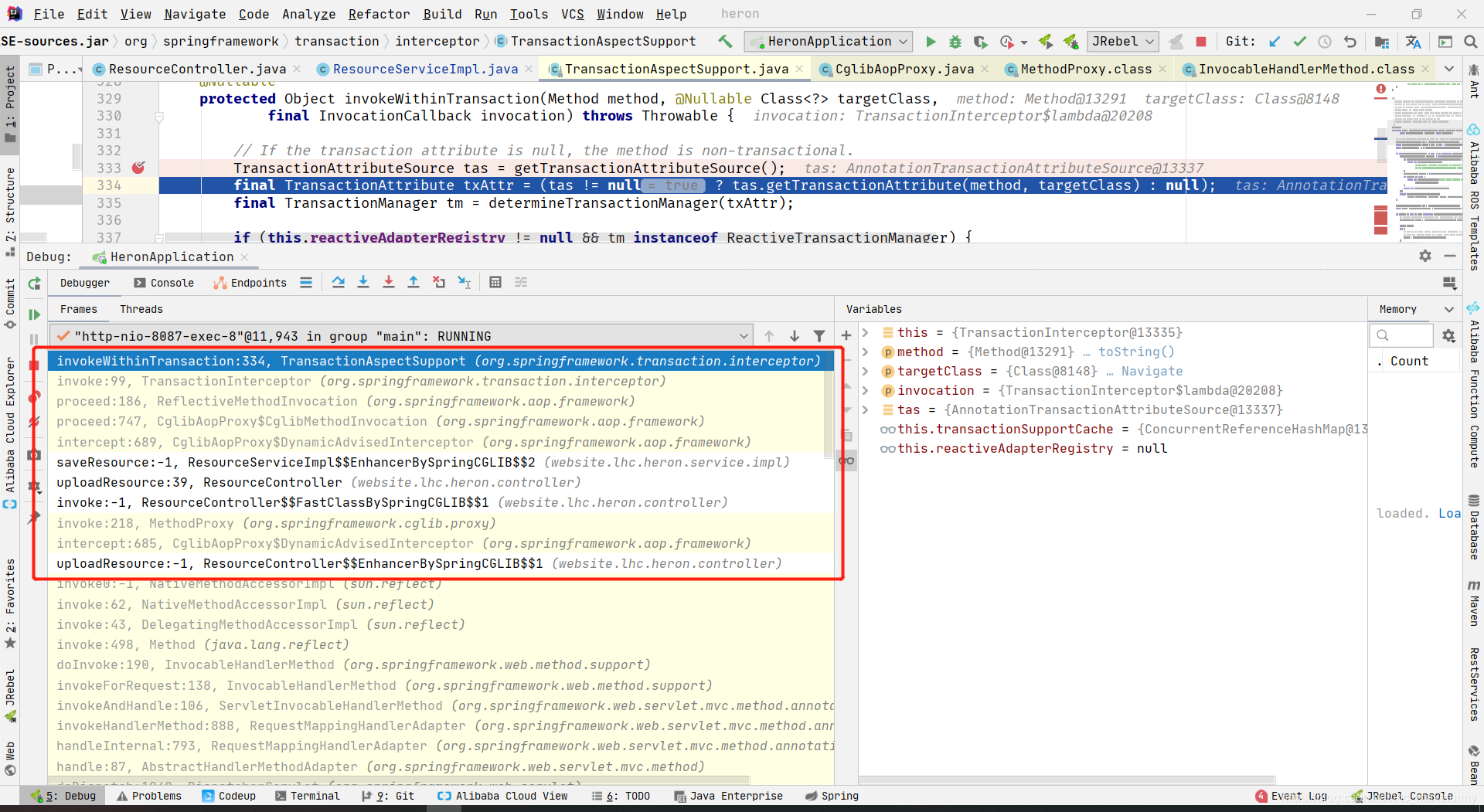The image size is (1484, 812).
Task: Select next frame with the down arrow
Action: coord(795,336)
